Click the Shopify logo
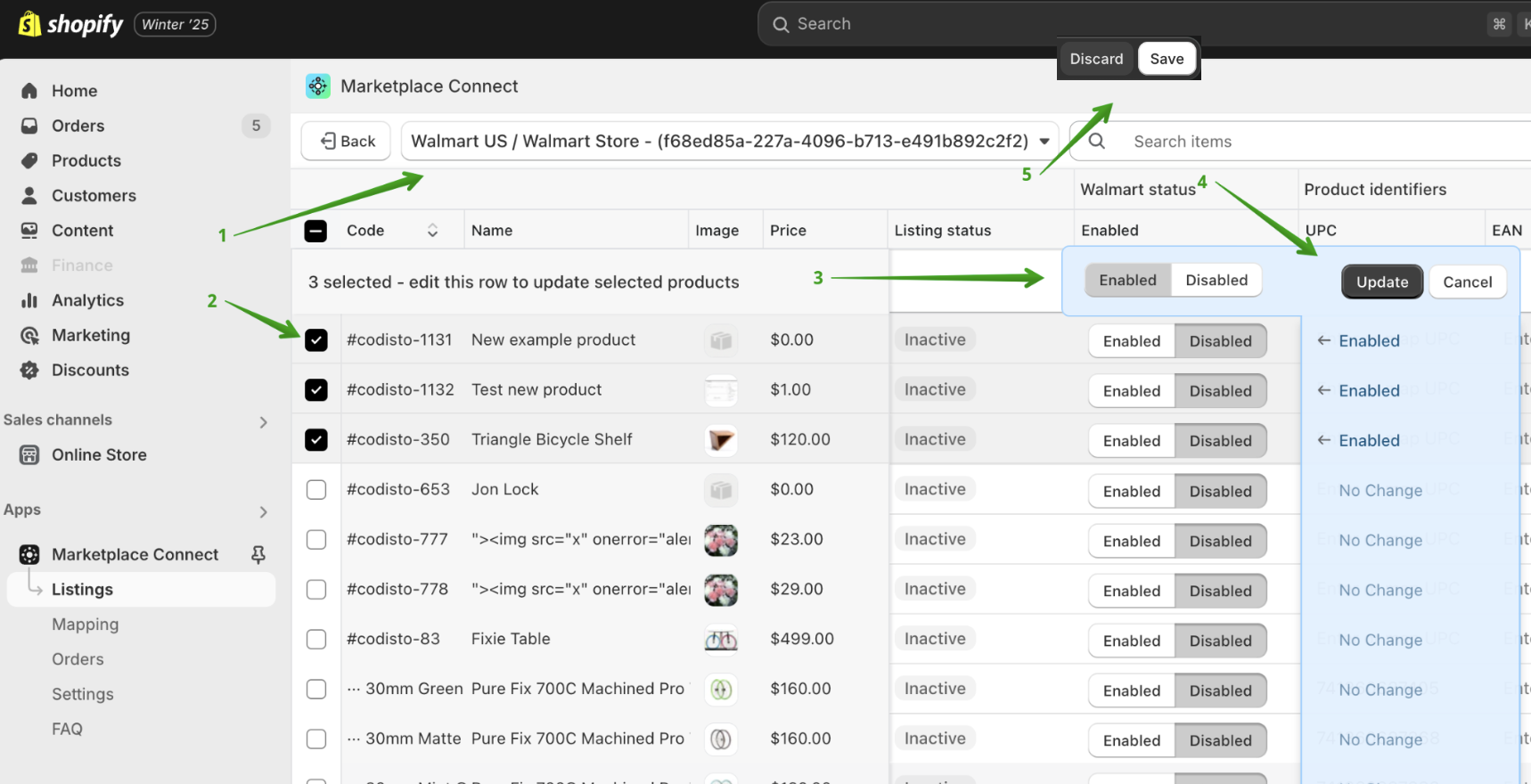 point(70,24)
